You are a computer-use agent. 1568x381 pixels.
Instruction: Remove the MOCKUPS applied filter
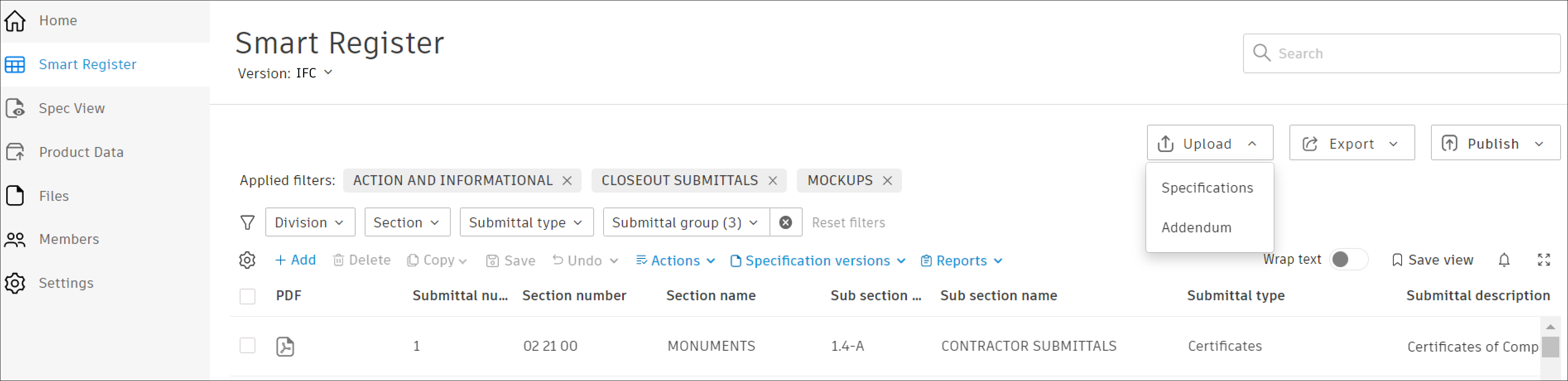coord(887,181)
